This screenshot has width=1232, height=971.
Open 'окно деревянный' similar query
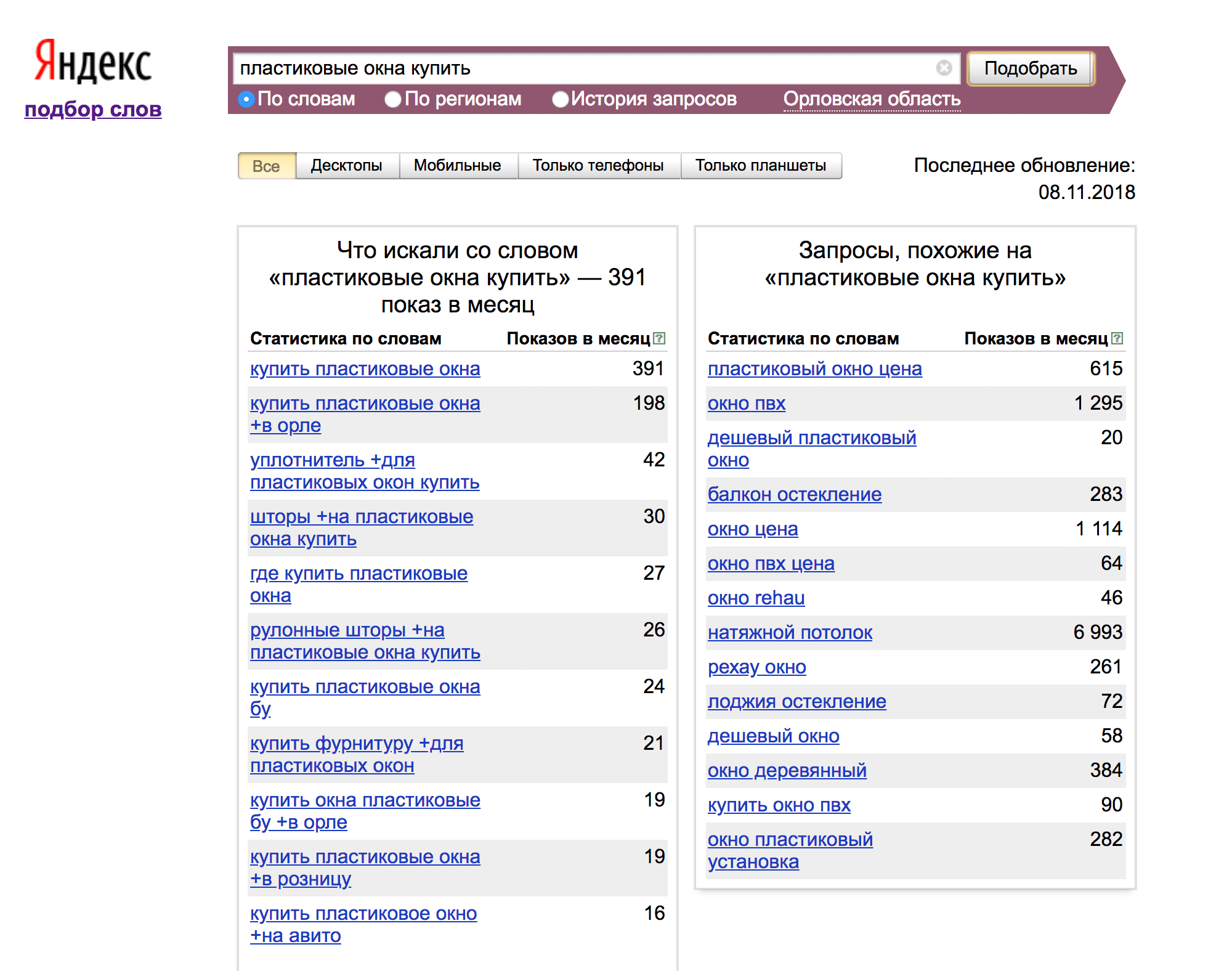click(787, 771)
